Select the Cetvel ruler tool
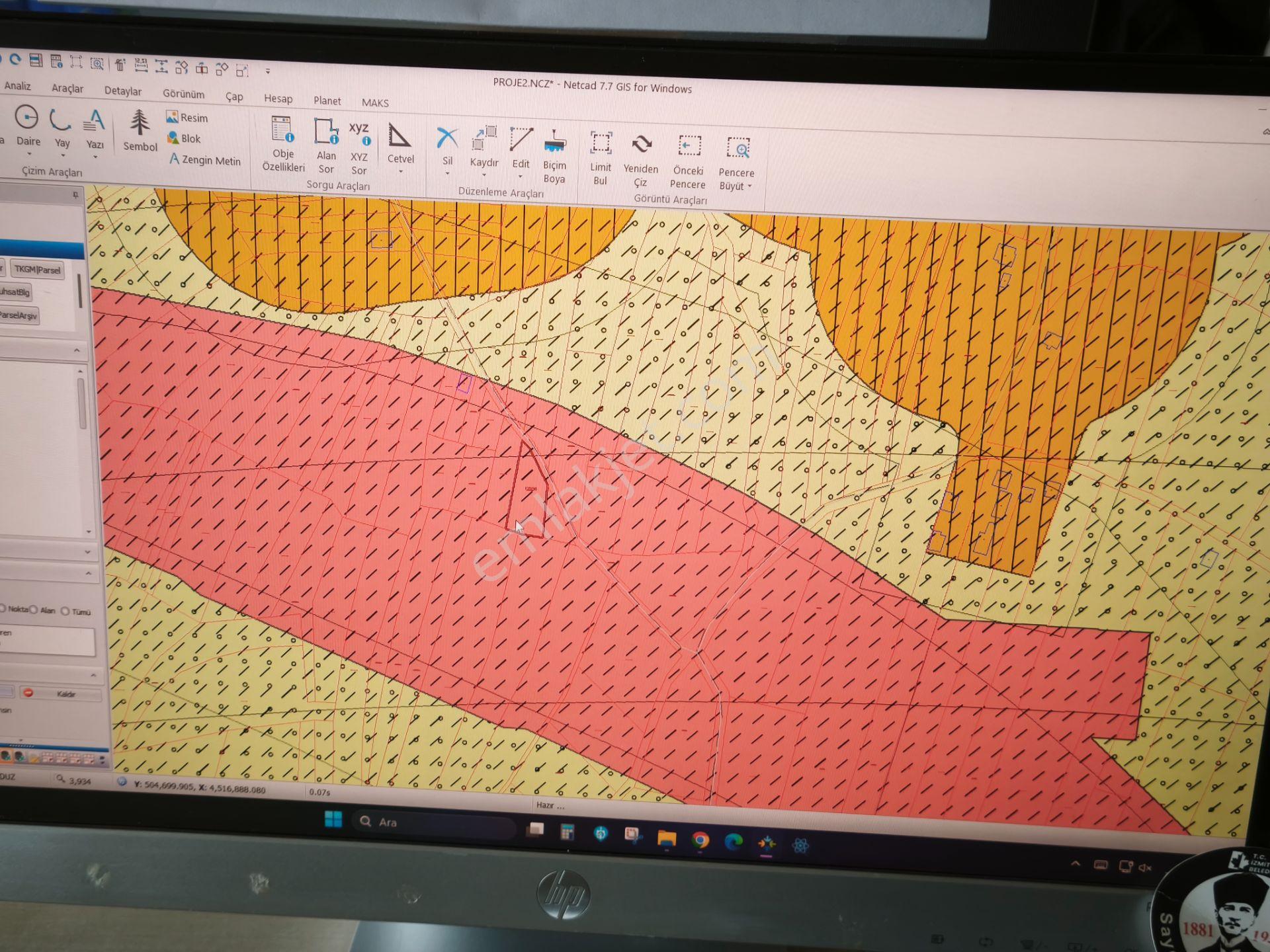Screen dimensions: 1270x952 [400, 143]
